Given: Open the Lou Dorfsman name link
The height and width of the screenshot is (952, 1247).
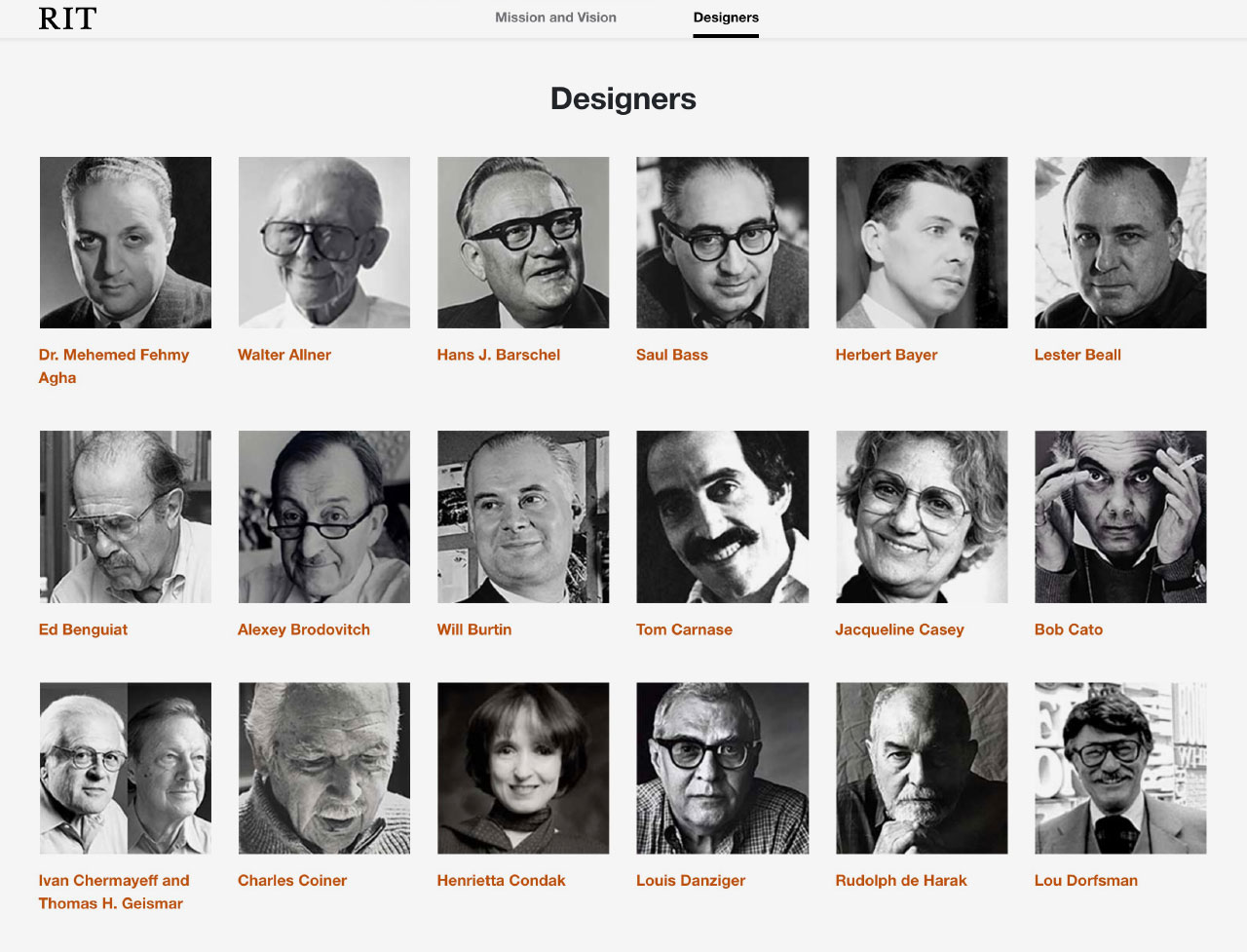Looking at the screenshot, I should [x=1086, y=880].
